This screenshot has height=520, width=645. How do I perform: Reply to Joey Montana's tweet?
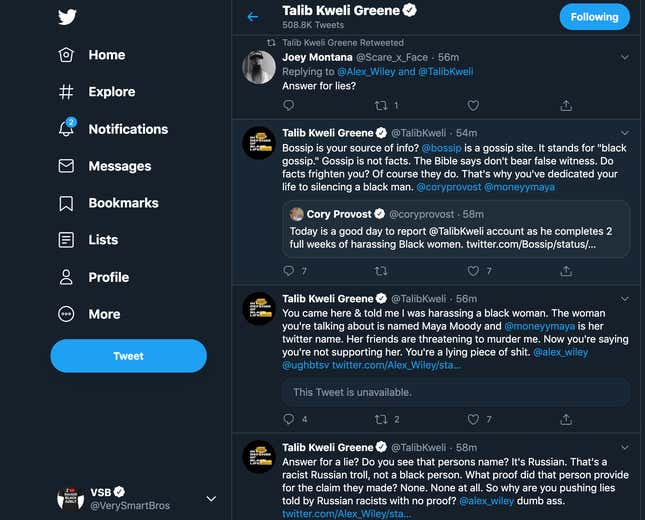pyautogui.click(x=288, y=105)
